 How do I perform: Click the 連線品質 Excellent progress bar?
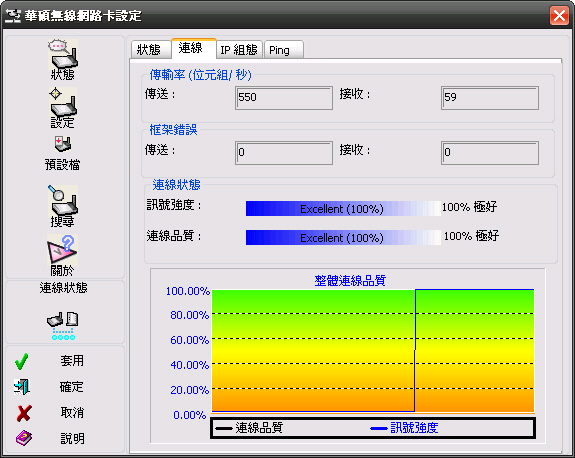(343, 237)
